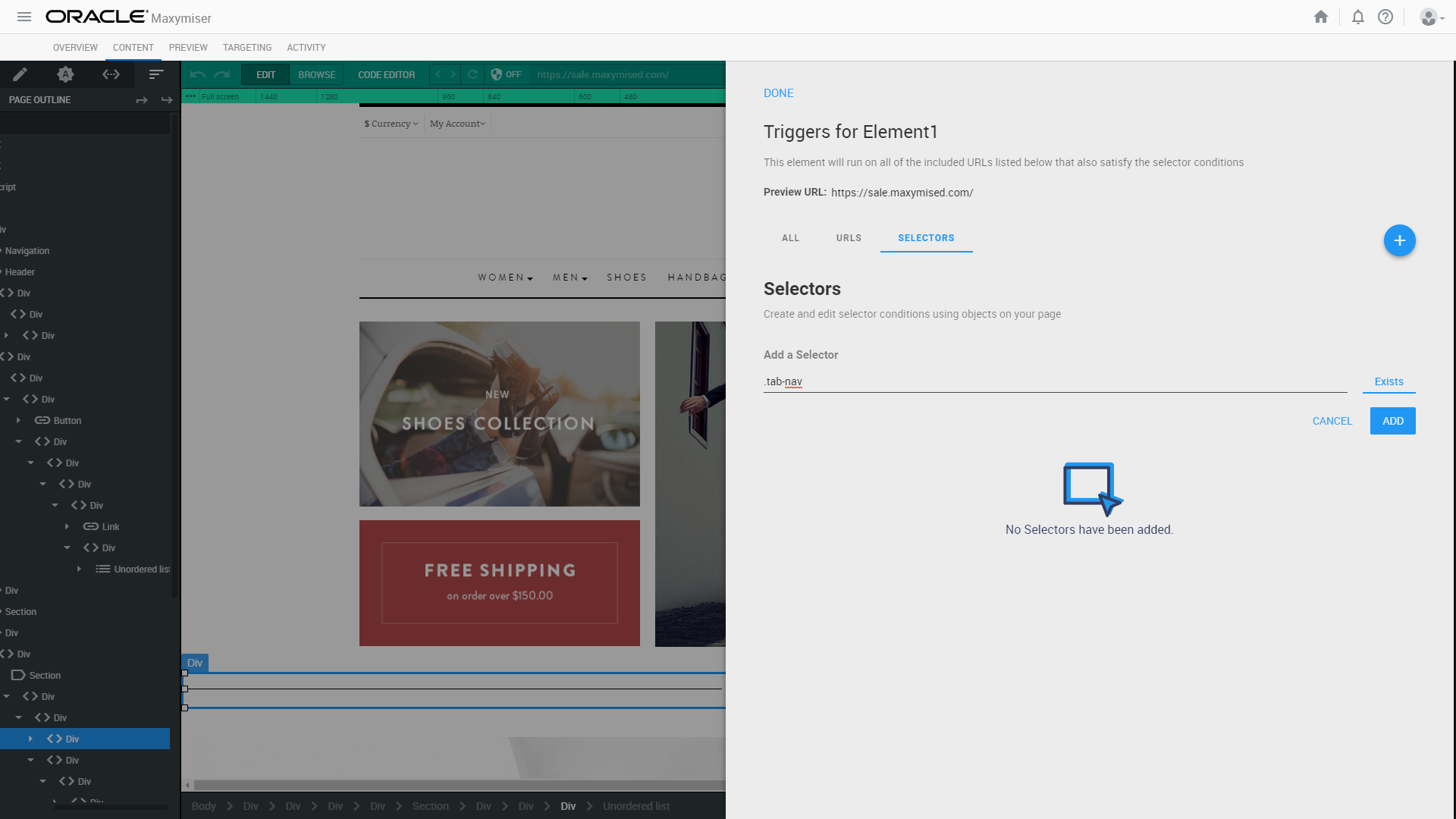Screen dimensions: 1456x819
Task: Click the blue plus add button
Action: point(1399,240)
